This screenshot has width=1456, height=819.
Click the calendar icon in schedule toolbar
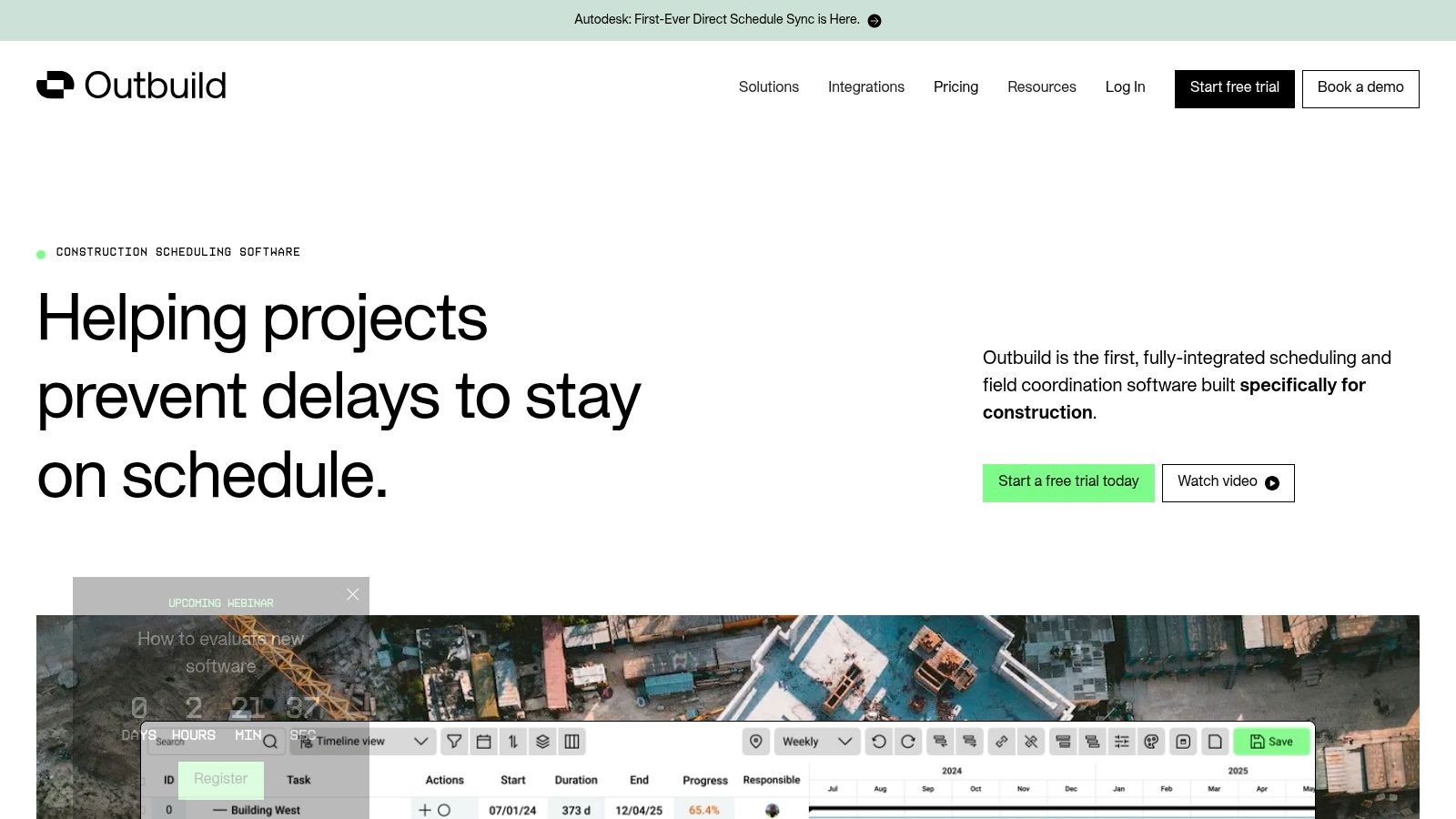tap(484, 742)
